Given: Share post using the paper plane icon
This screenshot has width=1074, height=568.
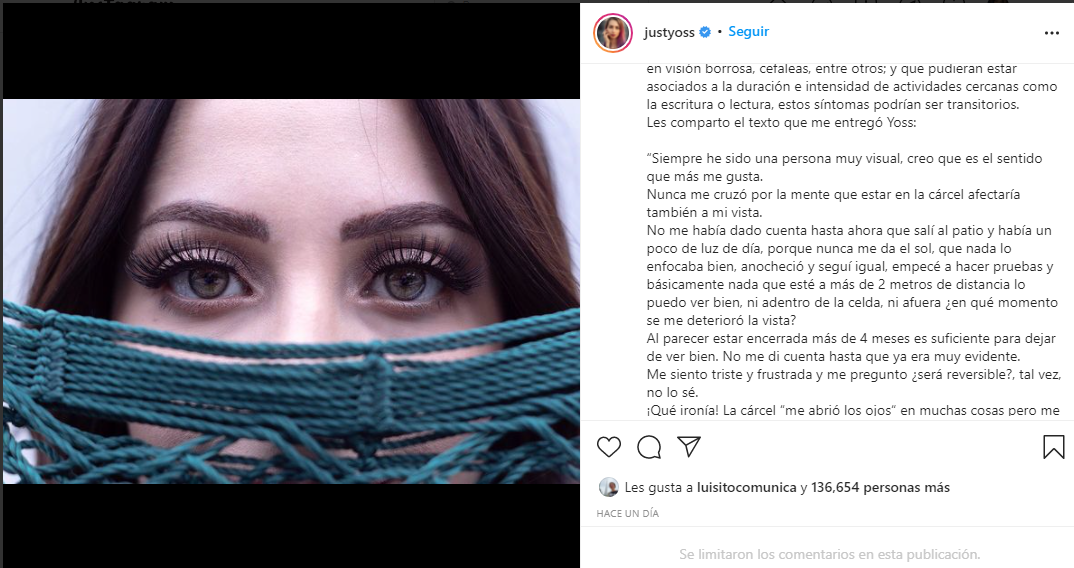Looking at the screenshot, I should coord(688,446).
